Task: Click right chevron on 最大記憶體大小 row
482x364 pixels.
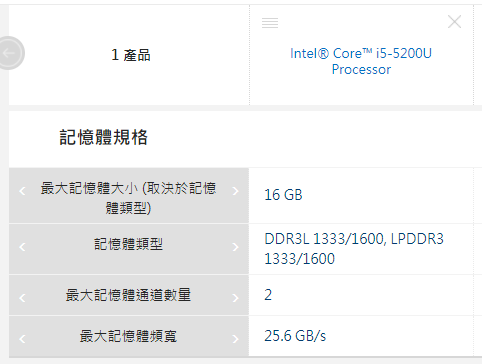Action: click(235, 191)
